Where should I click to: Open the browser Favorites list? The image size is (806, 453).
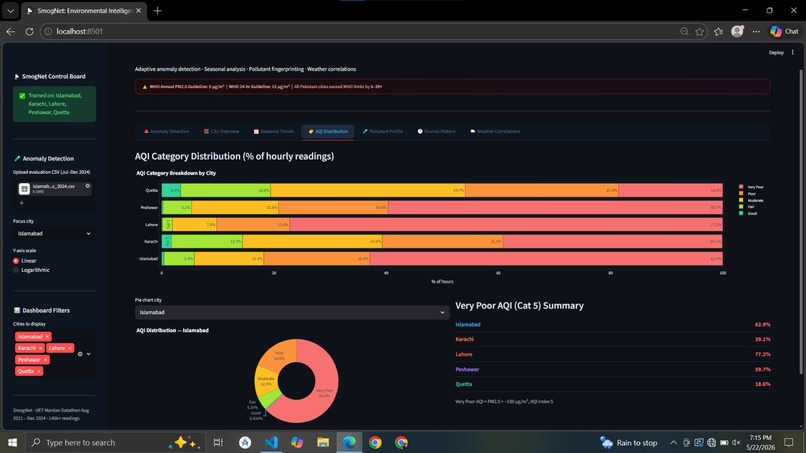coord(719,31)
